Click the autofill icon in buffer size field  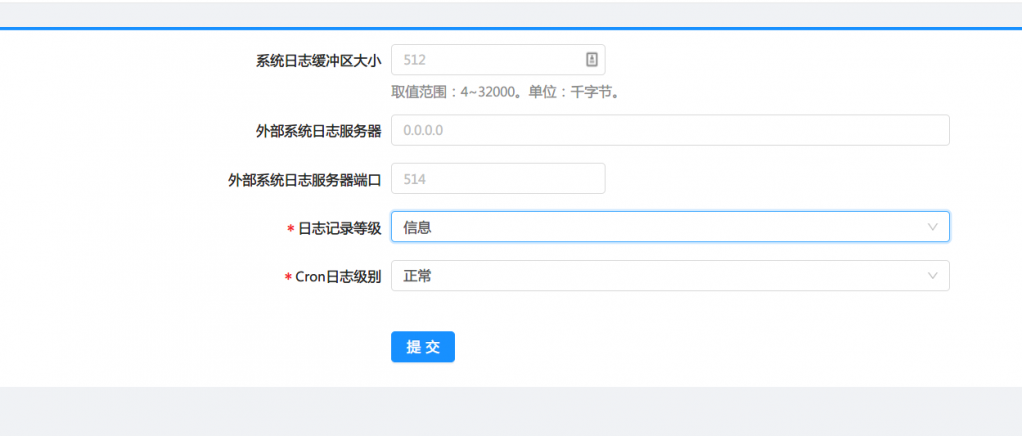[591, 60]
